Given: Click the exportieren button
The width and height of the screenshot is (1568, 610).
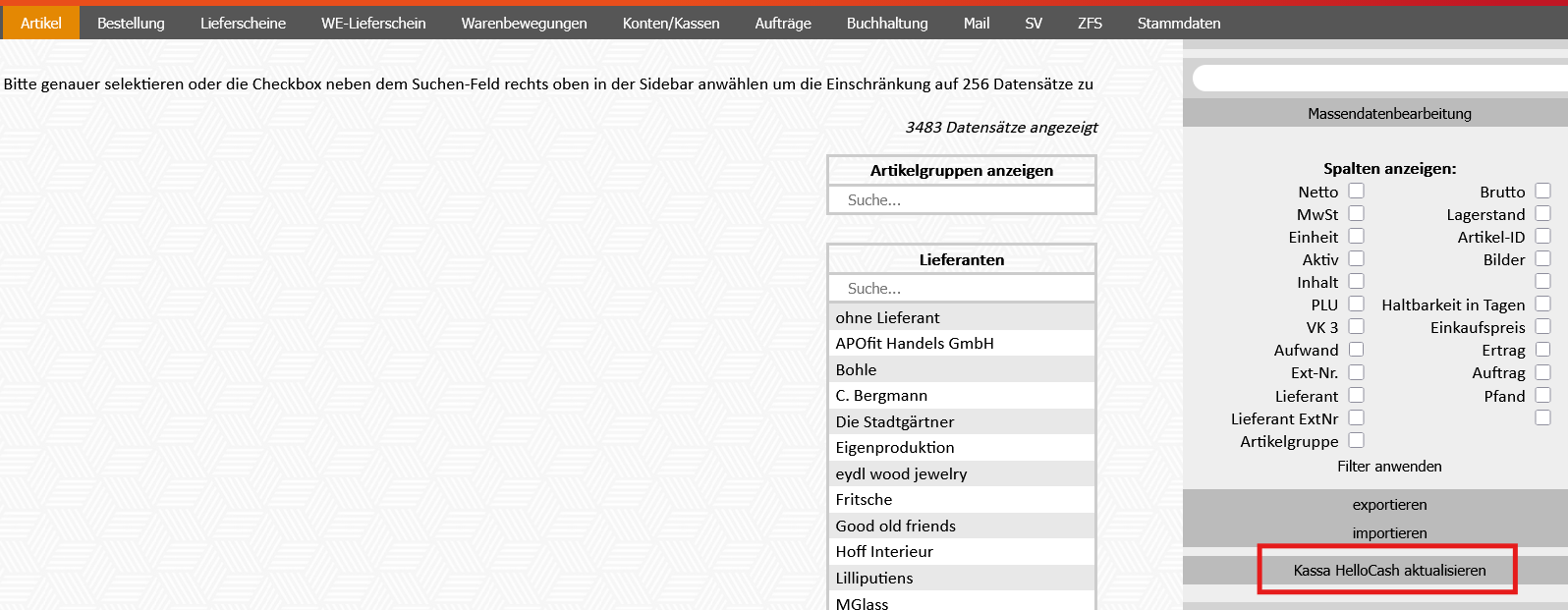Looking at the screenshot, I should pyautogui.click(x=1389, y=505).
